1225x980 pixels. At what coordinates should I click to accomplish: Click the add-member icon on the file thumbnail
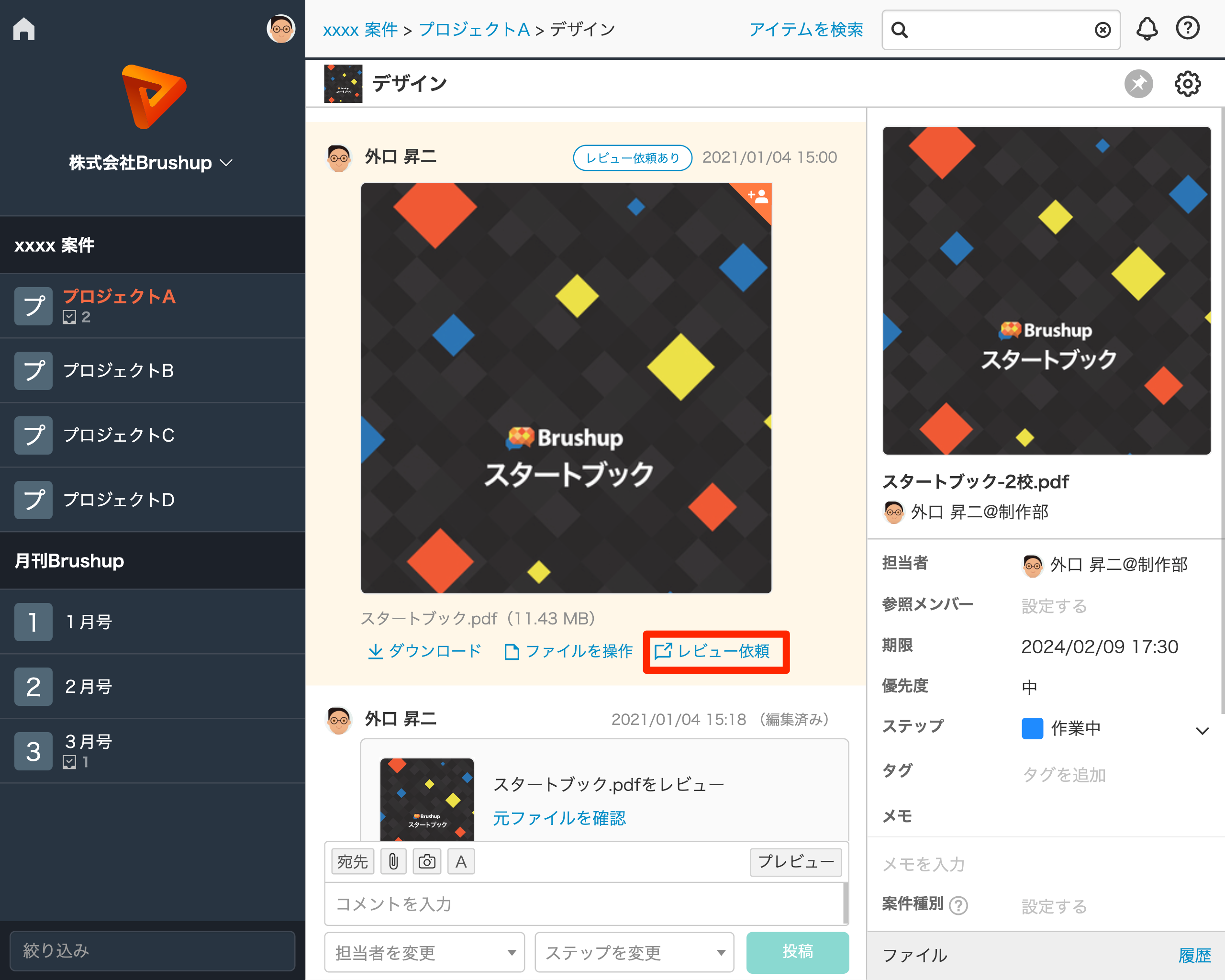point(758,197)
